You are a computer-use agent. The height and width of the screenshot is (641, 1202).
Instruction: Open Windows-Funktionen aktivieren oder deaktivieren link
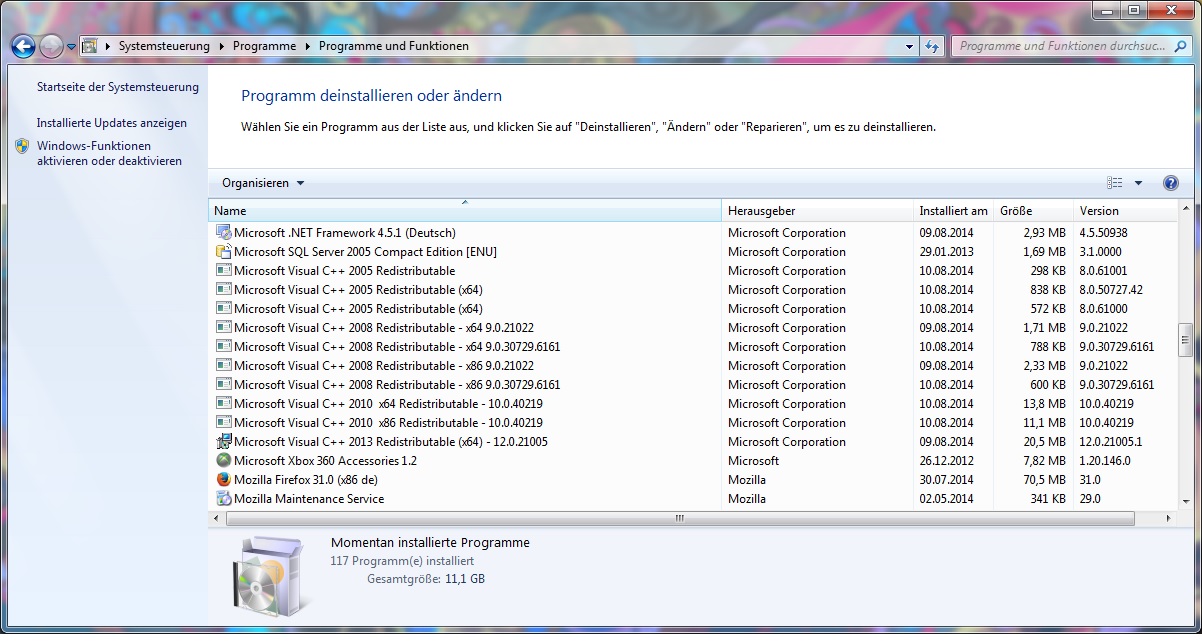tap(110, 153)
